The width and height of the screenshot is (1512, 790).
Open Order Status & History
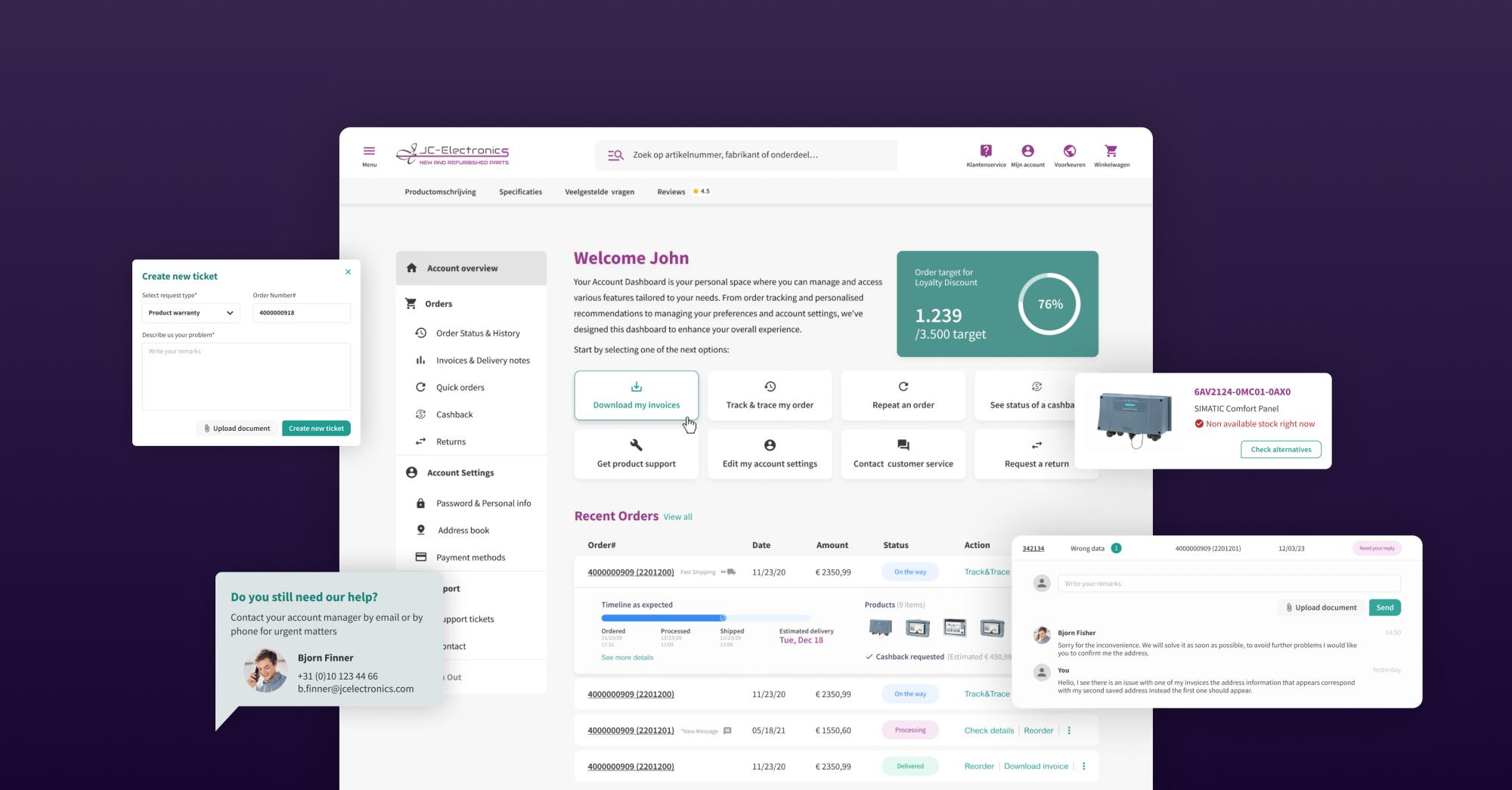point(478,333)
